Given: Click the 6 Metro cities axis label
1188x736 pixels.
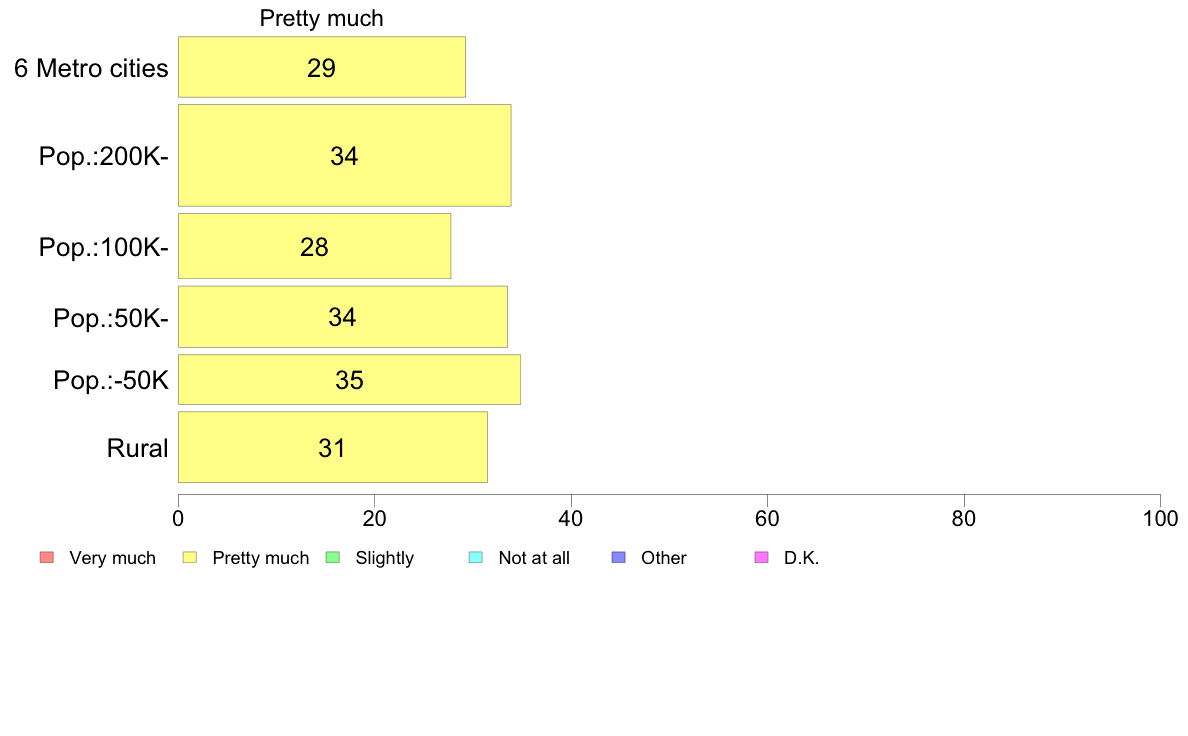Looking at the screenshot, I should [91, 68].
